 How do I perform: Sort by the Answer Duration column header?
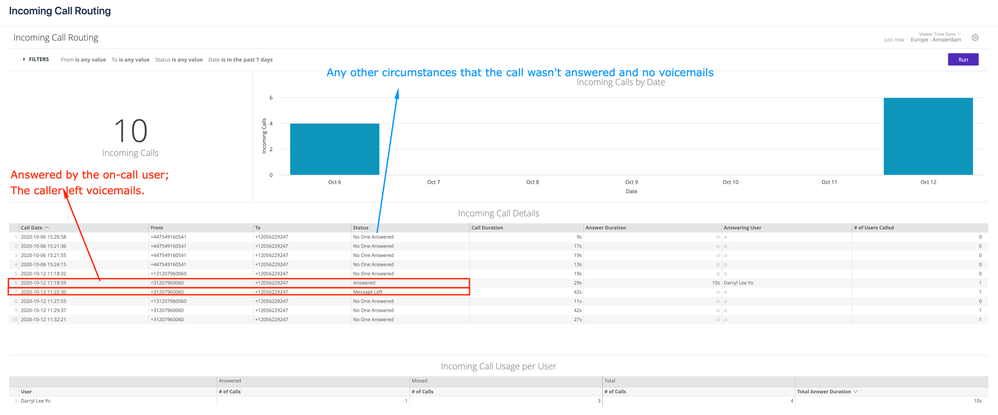pyautogui.click(x=605, y=227)
